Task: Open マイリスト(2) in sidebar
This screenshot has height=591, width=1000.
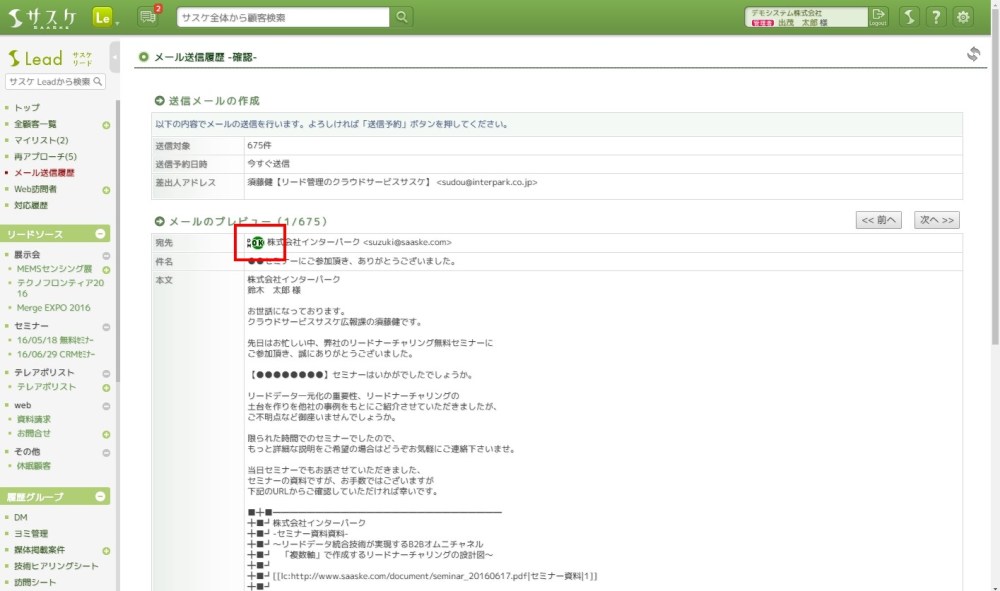Action: coord(41,140)
